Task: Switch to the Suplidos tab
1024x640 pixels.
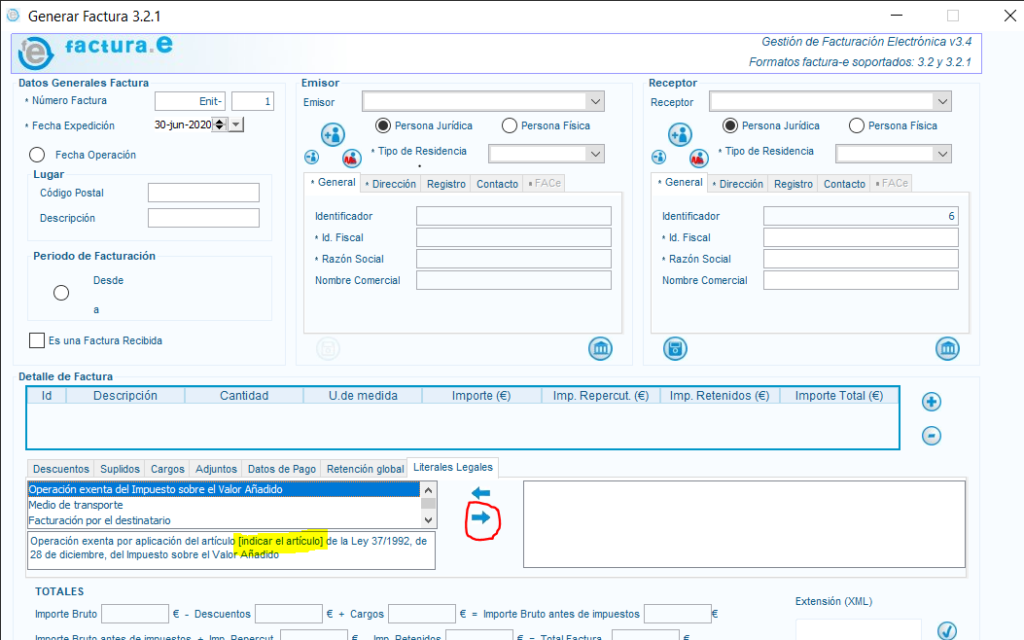Action: point(120,469)
